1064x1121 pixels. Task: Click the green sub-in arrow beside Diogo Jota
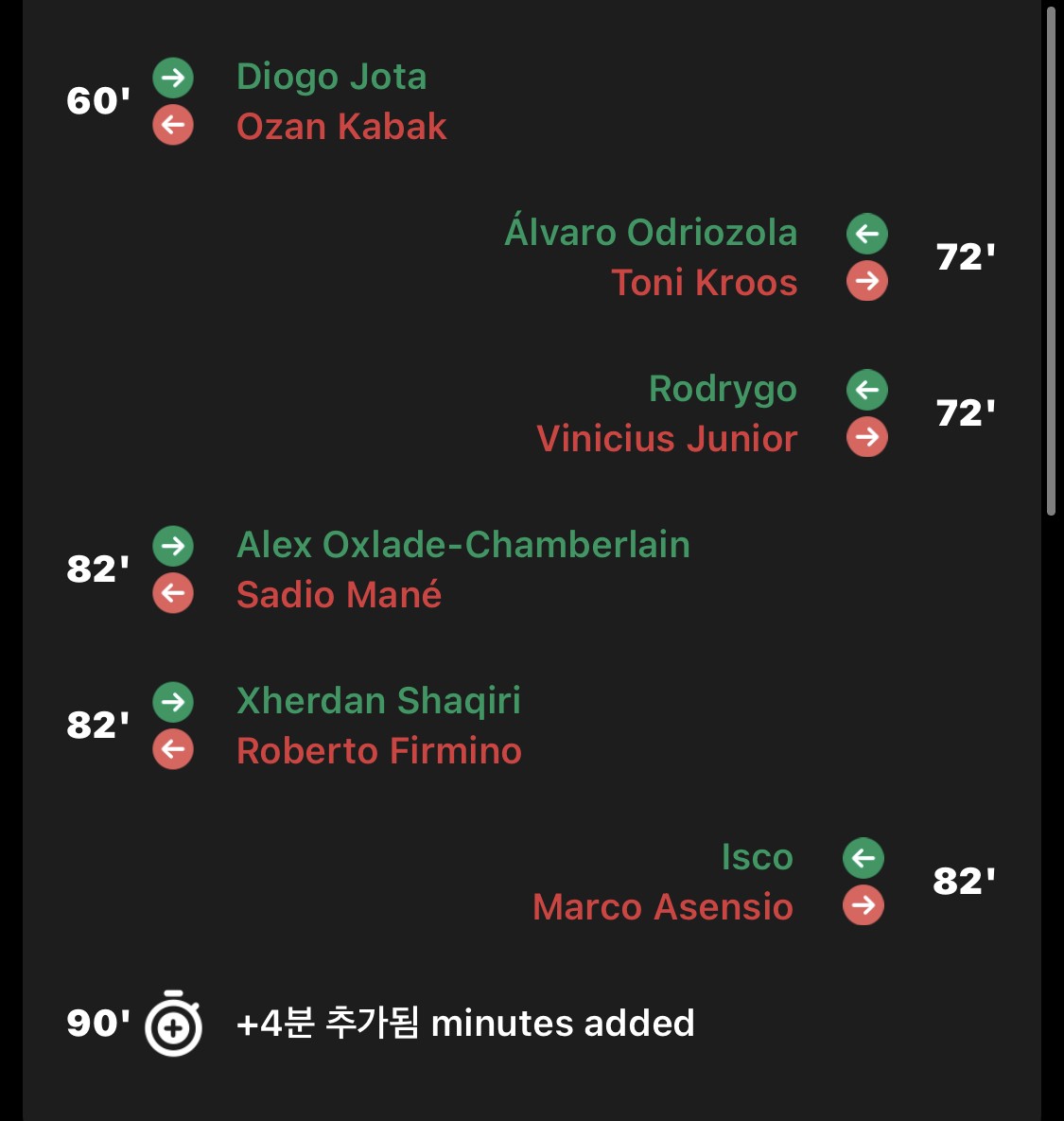pos(173,78)
